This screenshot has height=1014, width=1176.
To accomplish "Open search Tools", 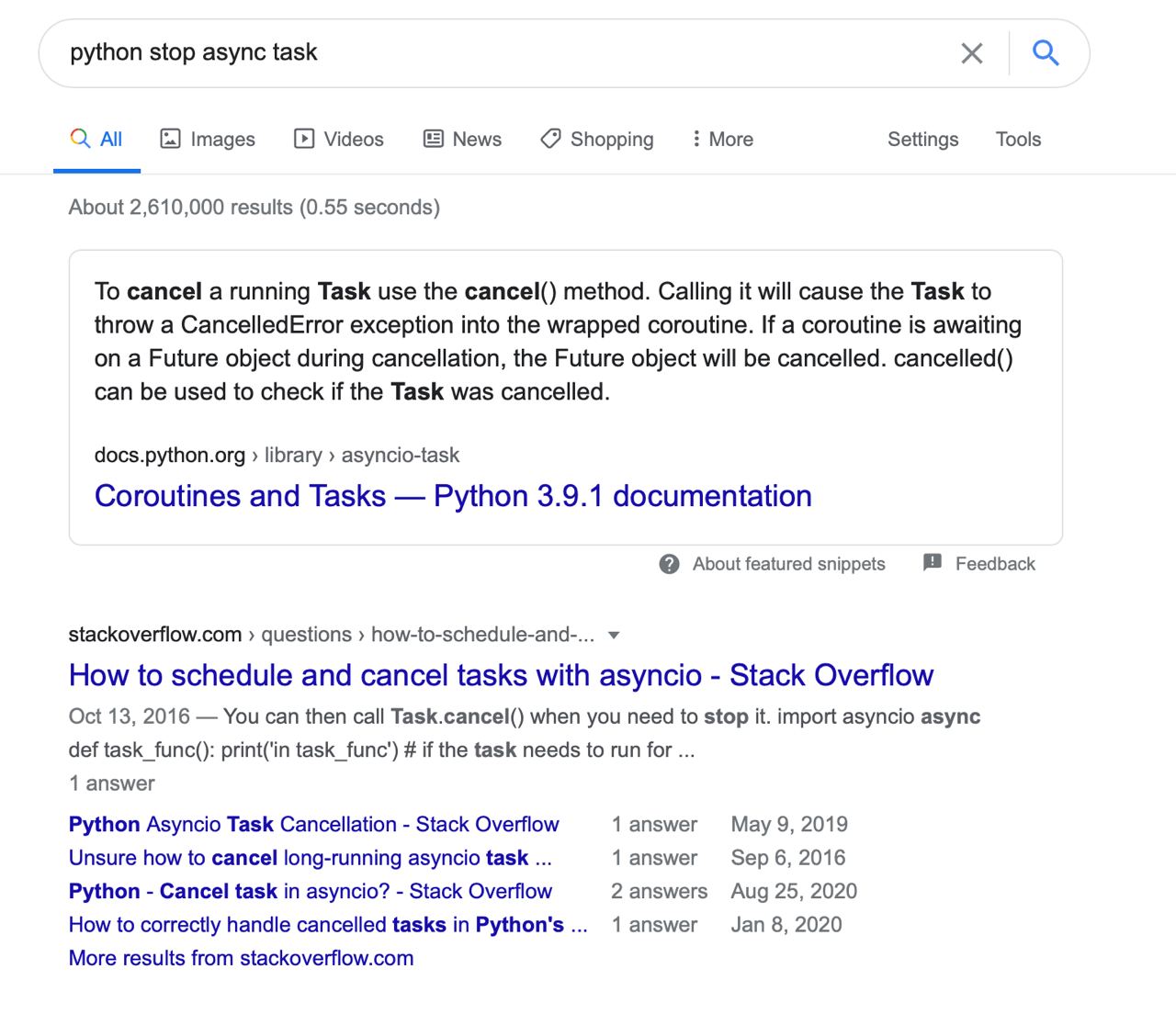I will click(1018, 140).
